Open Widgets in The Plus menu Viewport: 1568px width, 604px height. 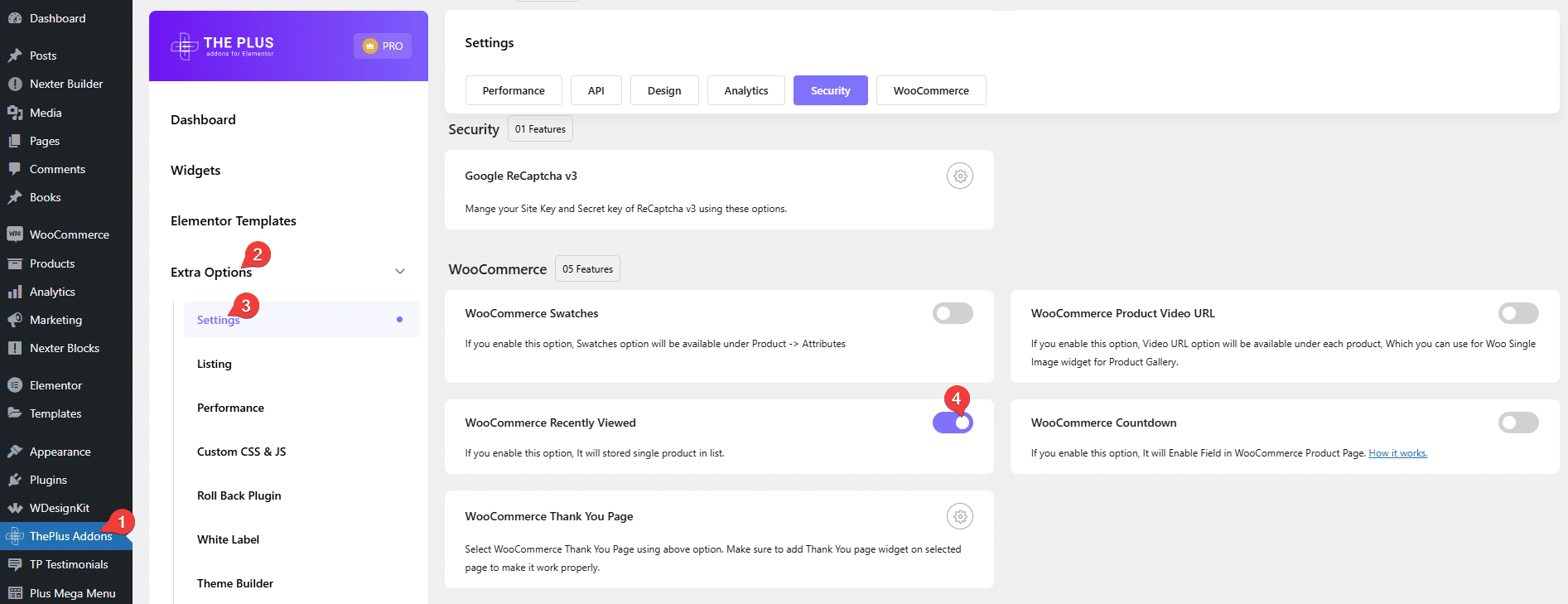click(195, 171)
